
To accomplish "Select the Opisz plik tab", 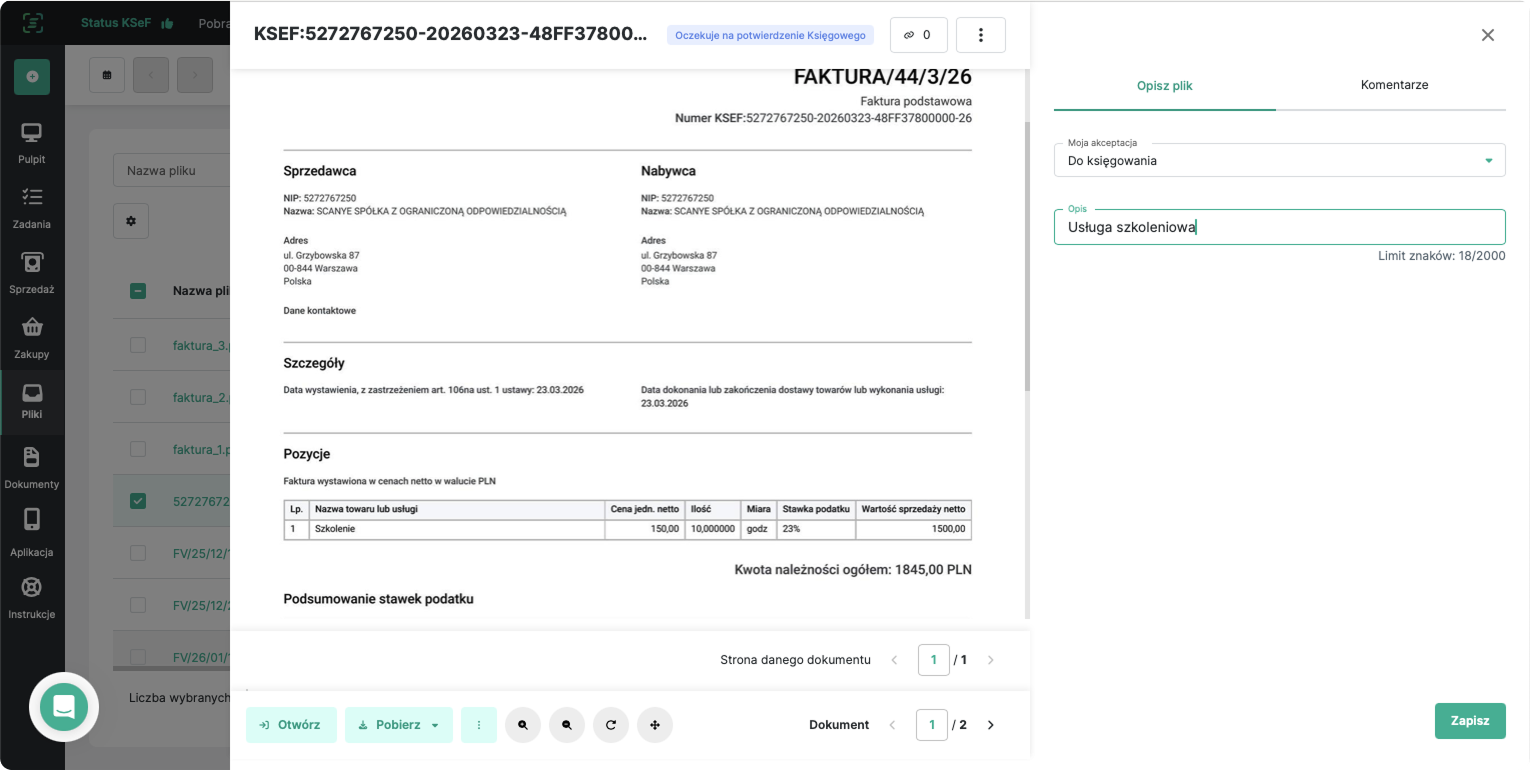I will coord(1165,86).
